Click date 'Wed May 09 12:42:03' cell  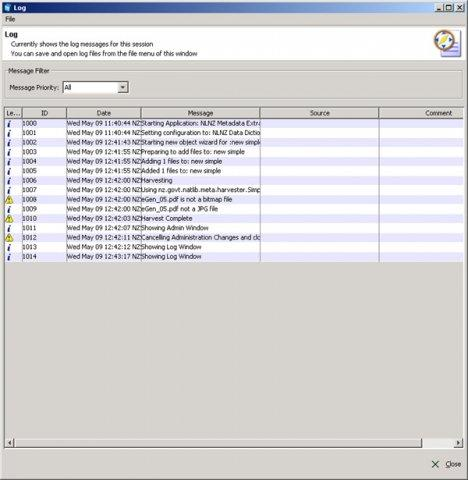click(x=104, y=218)
